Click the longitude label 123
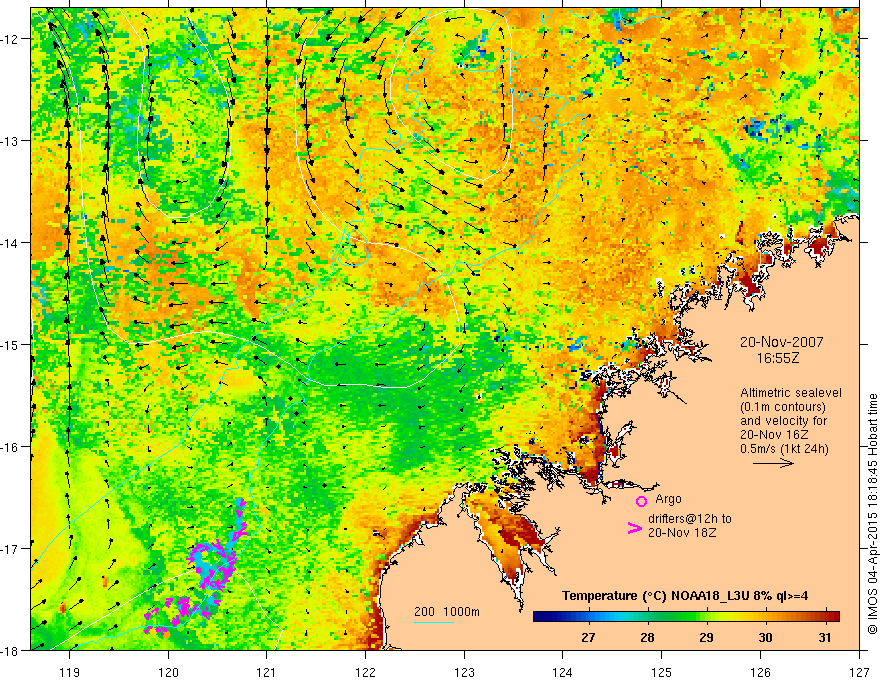This screenshot has width=880, height=680. tap(464, 672)
